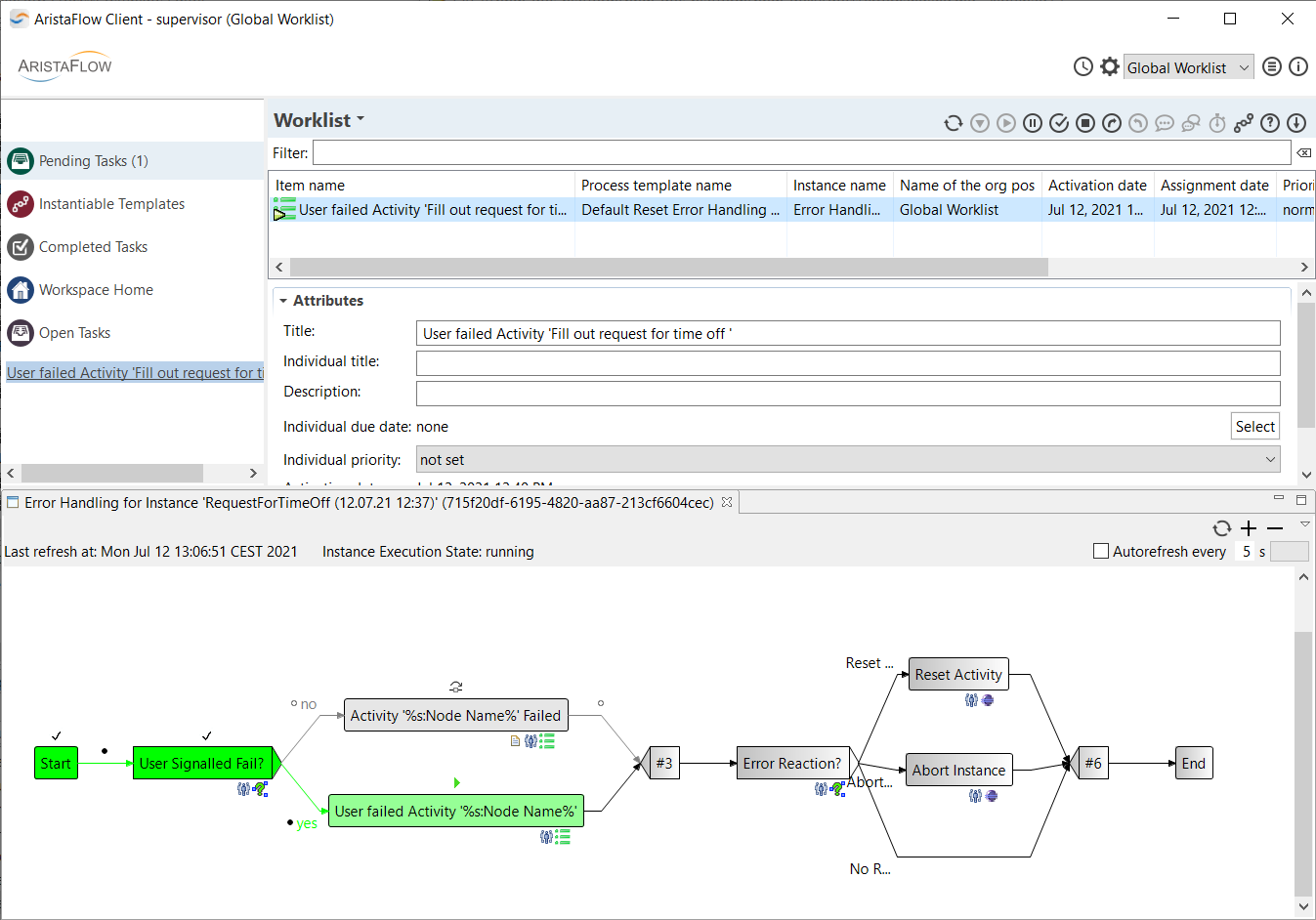Click the Description input field
This screenshot has width=1316, height=920.
(x=848, y=394)
